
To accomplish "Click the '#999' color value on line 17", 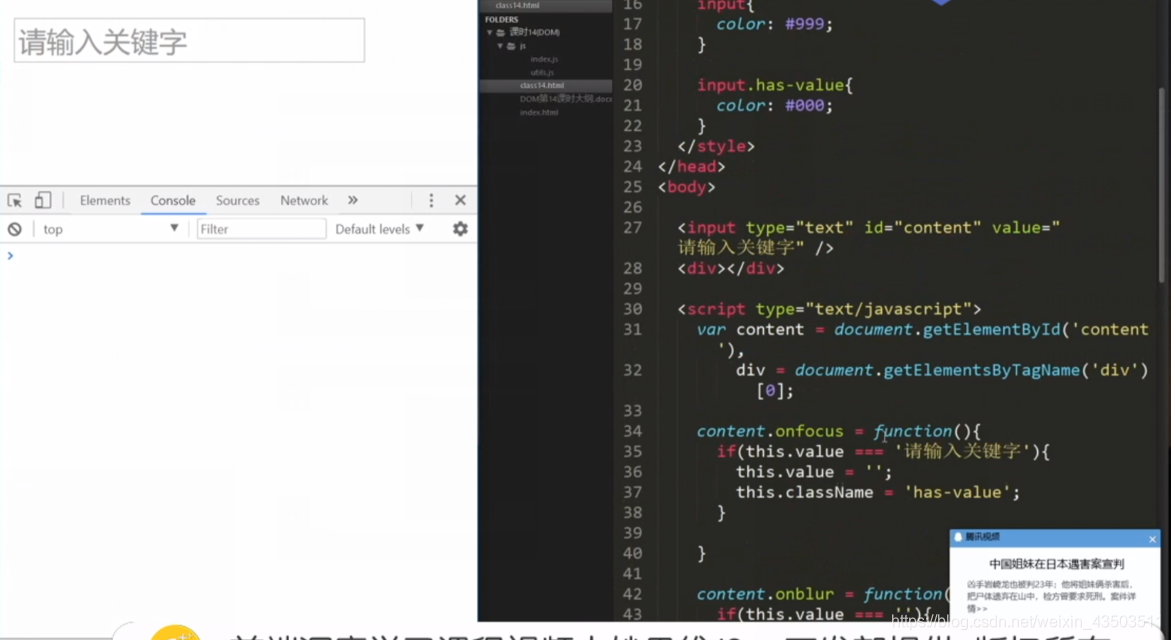I will click(804, 25).
